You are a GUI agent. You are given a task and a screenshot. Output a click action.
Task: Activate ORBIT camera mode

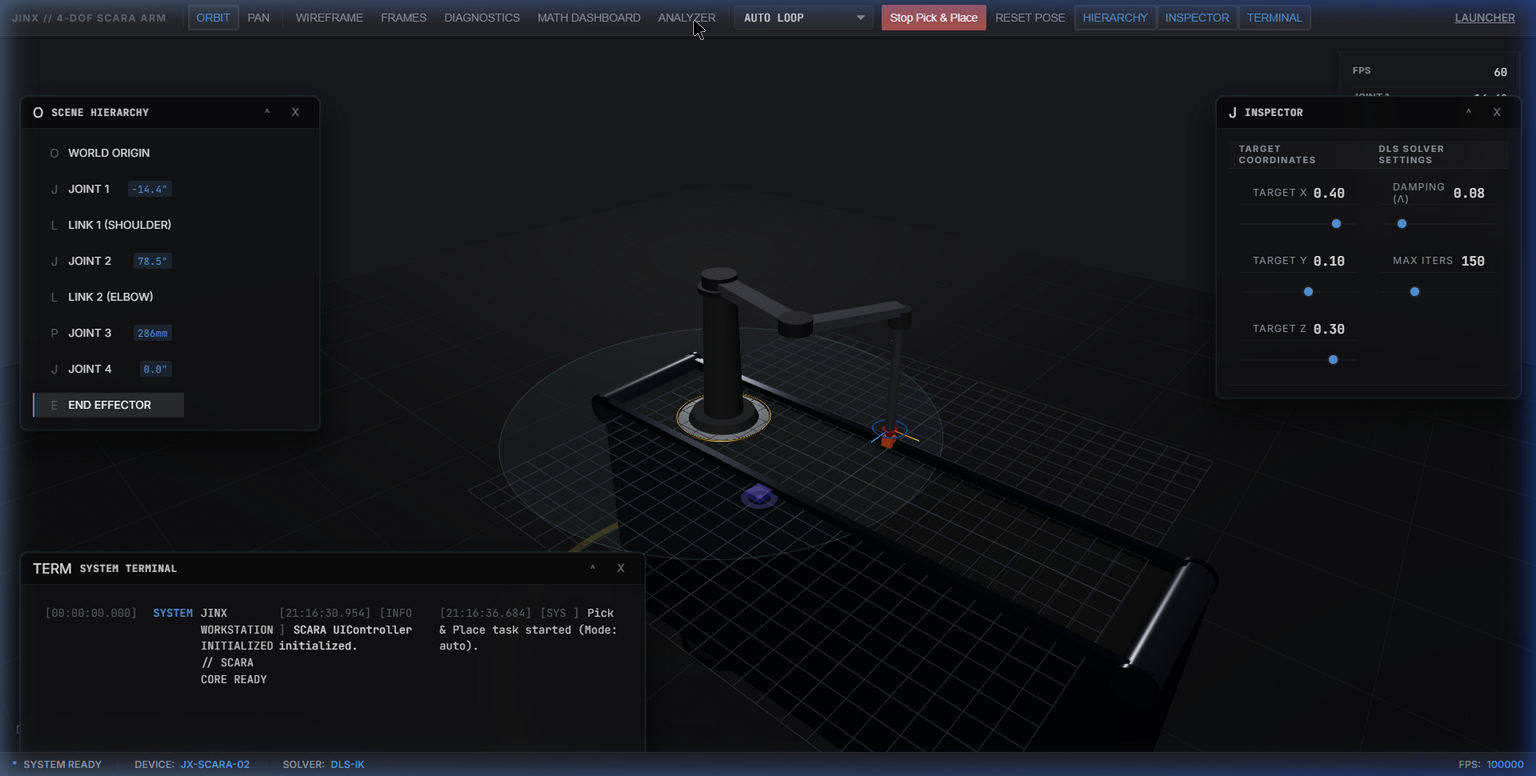(213, 18)
